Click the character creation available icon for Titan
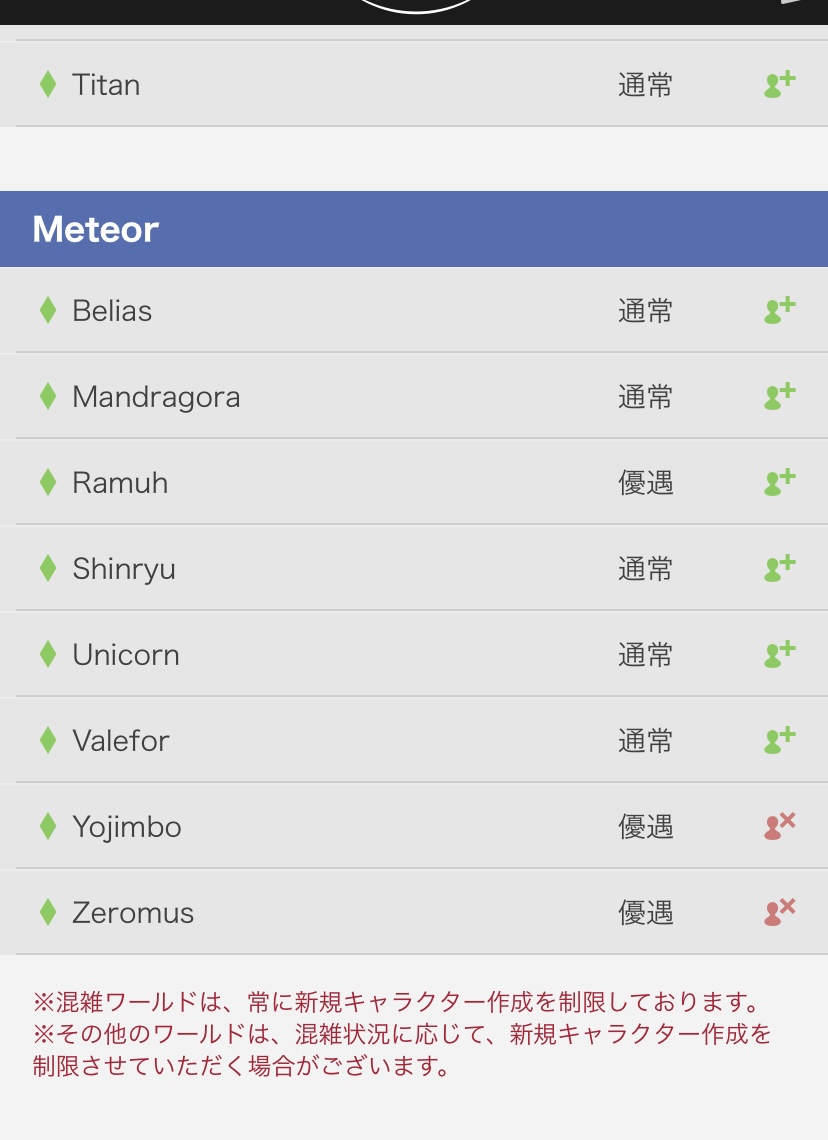The width and height of the screenshot is (828, 1140). click(x=779, y=84)
